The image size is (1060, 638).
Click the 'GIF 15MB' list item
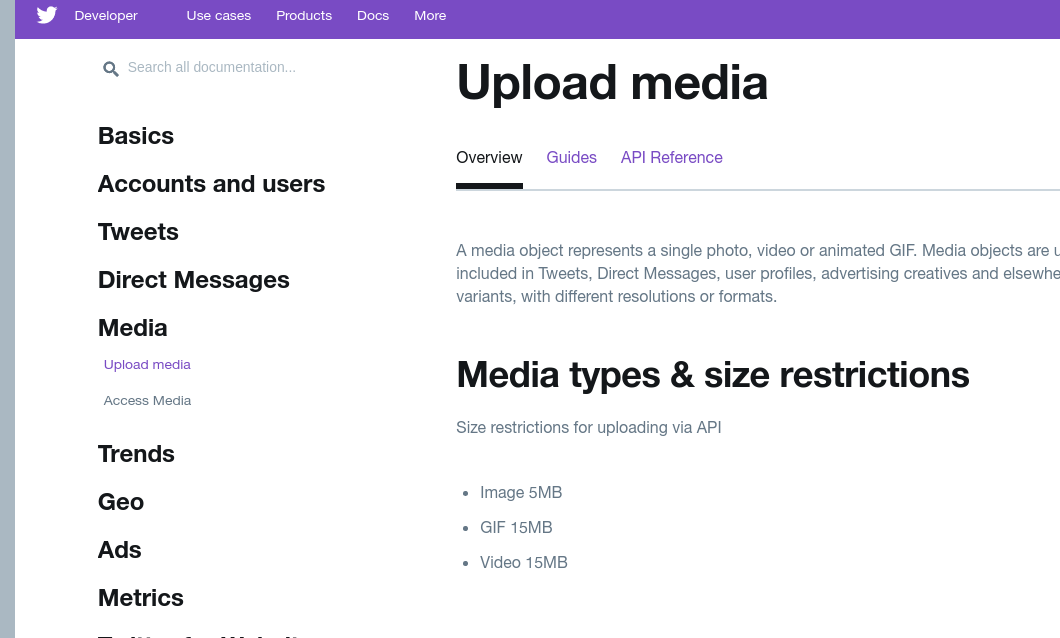516,528
